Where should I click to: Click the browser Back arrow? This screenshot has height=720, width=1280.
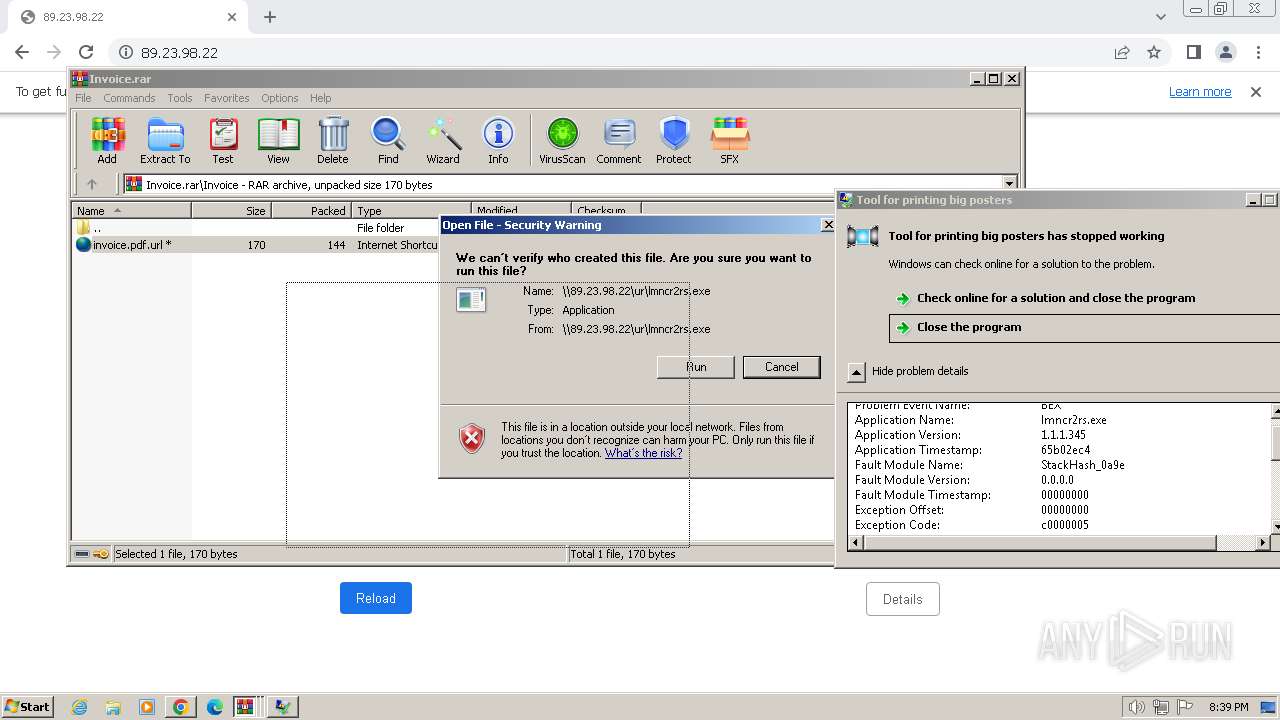(x=22, y=52)
